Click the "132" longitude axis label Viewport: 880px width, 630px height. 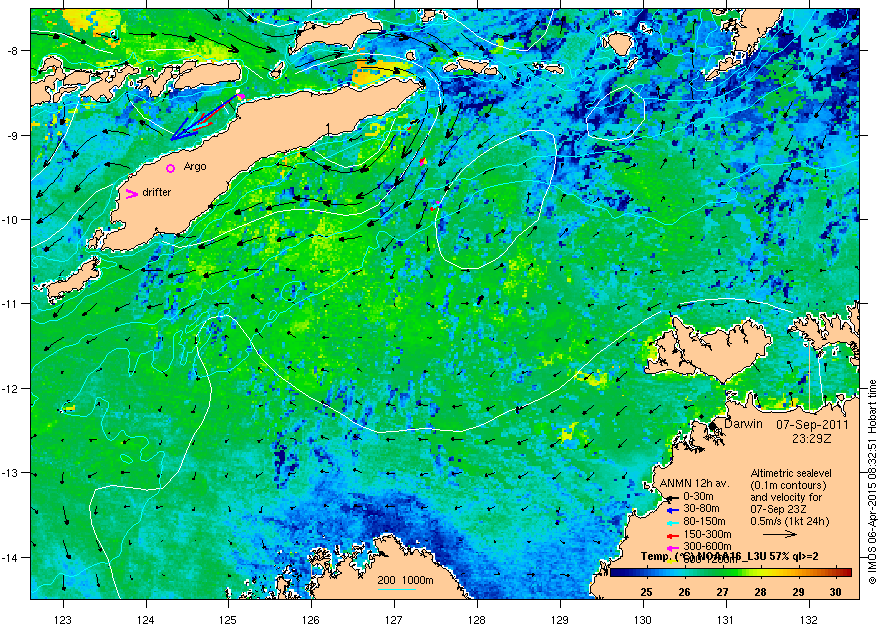tap(809, 620)
